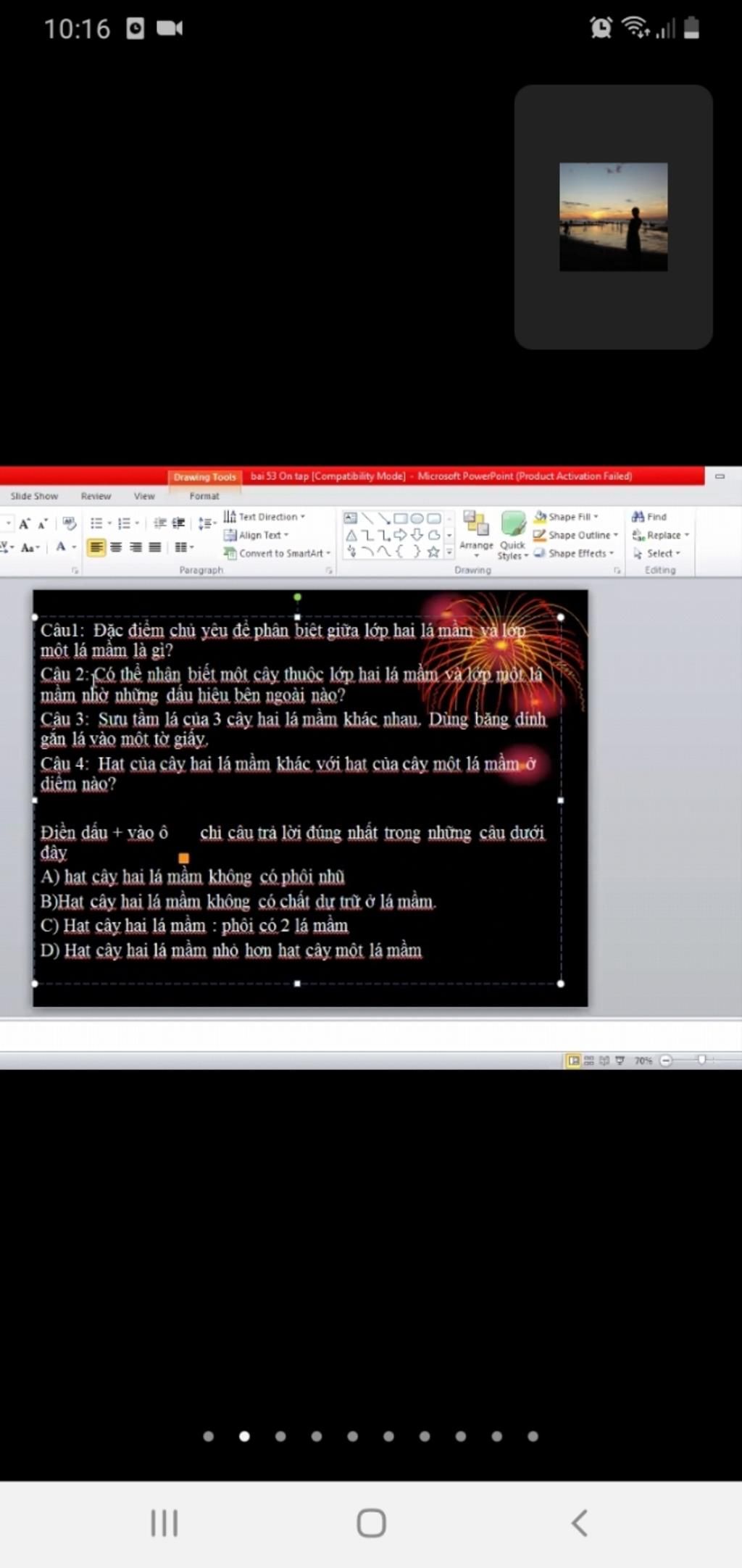Click the Replace button
The width and height of the screenshot is (742, 1568).
click(x=660, y=535)
